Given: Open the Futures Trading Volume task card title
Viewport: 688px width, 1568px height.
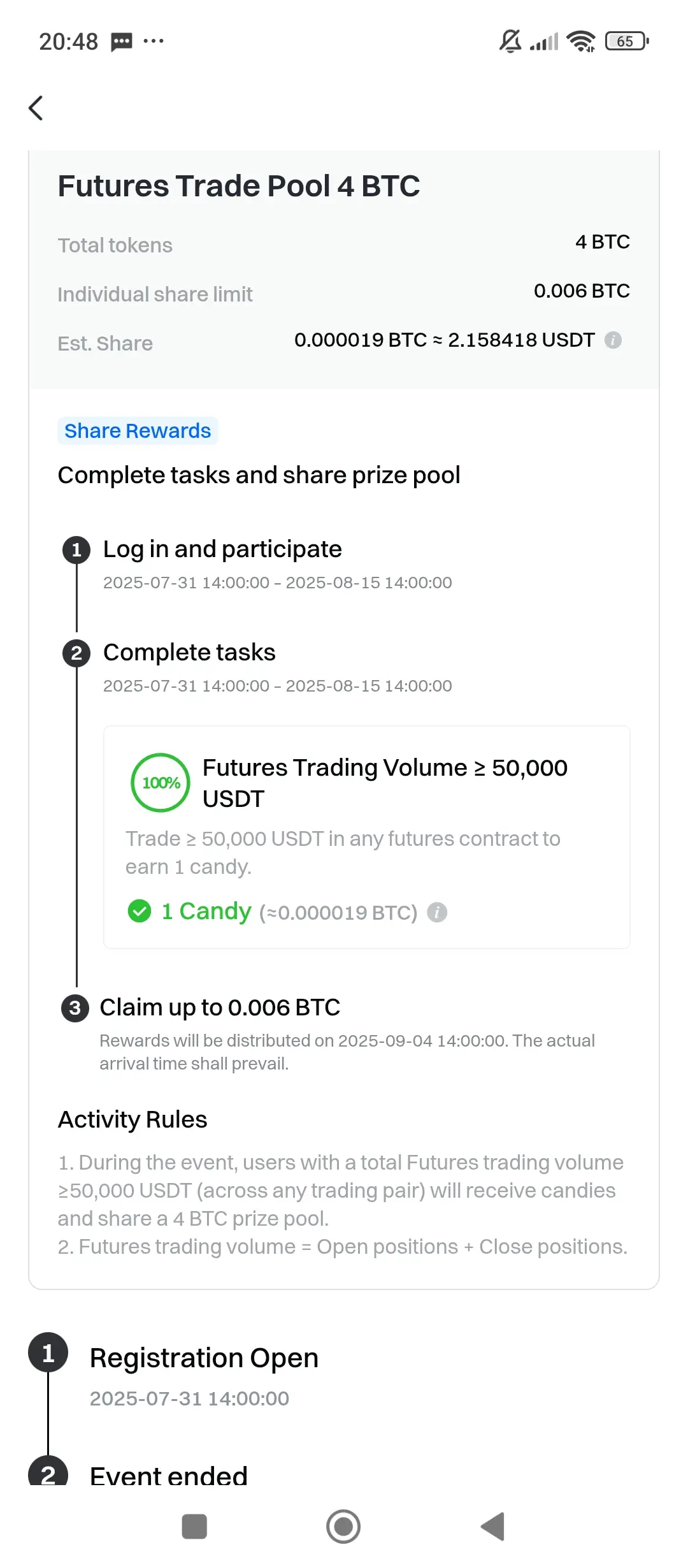Looking at the screenshot, I should point(385,783).
